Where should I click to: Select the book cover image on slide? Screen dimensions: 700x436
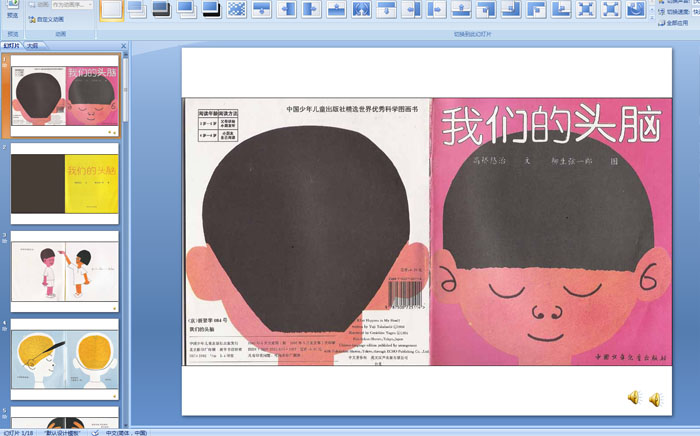pyautogui.click(x=428, y=232)
